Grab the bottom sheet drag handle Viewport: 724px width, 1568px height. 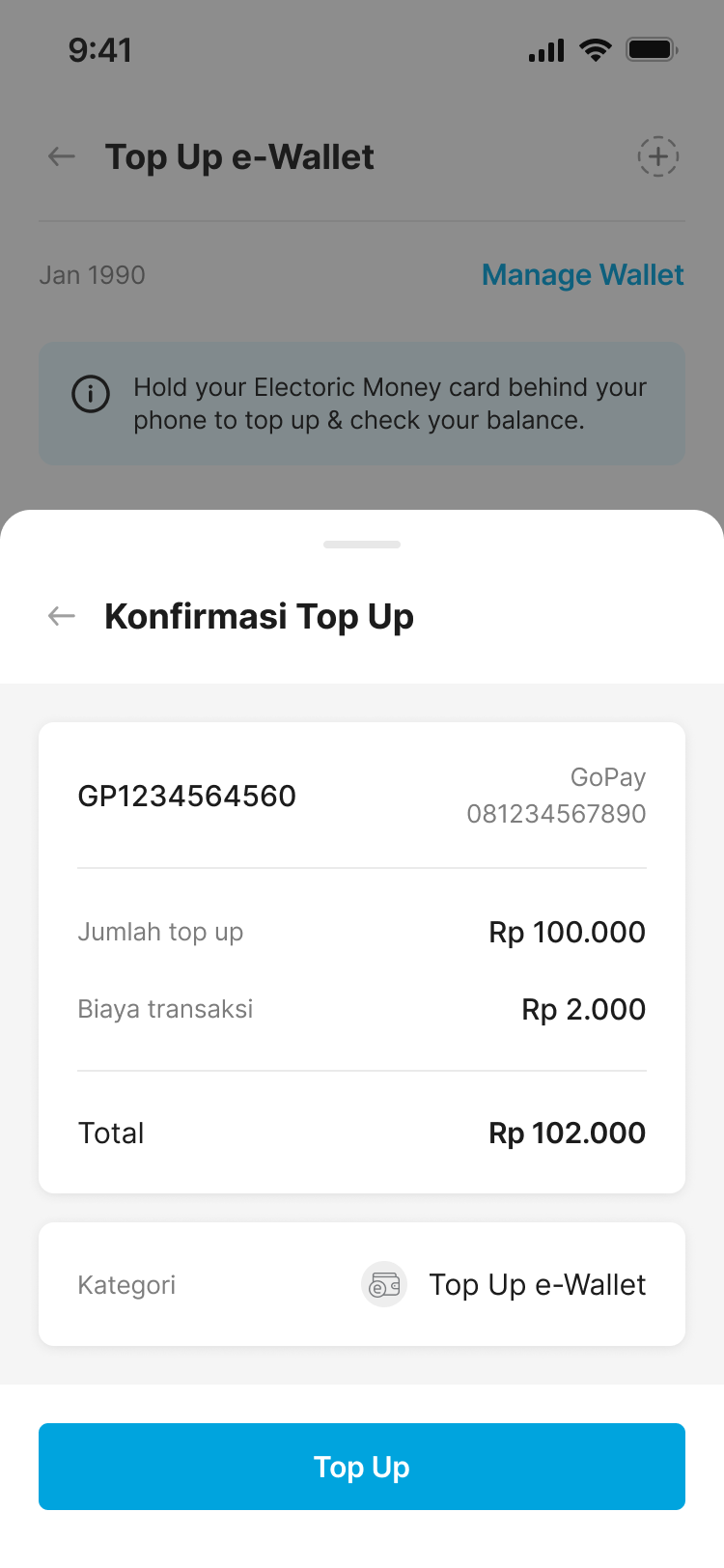click(362, 545)
